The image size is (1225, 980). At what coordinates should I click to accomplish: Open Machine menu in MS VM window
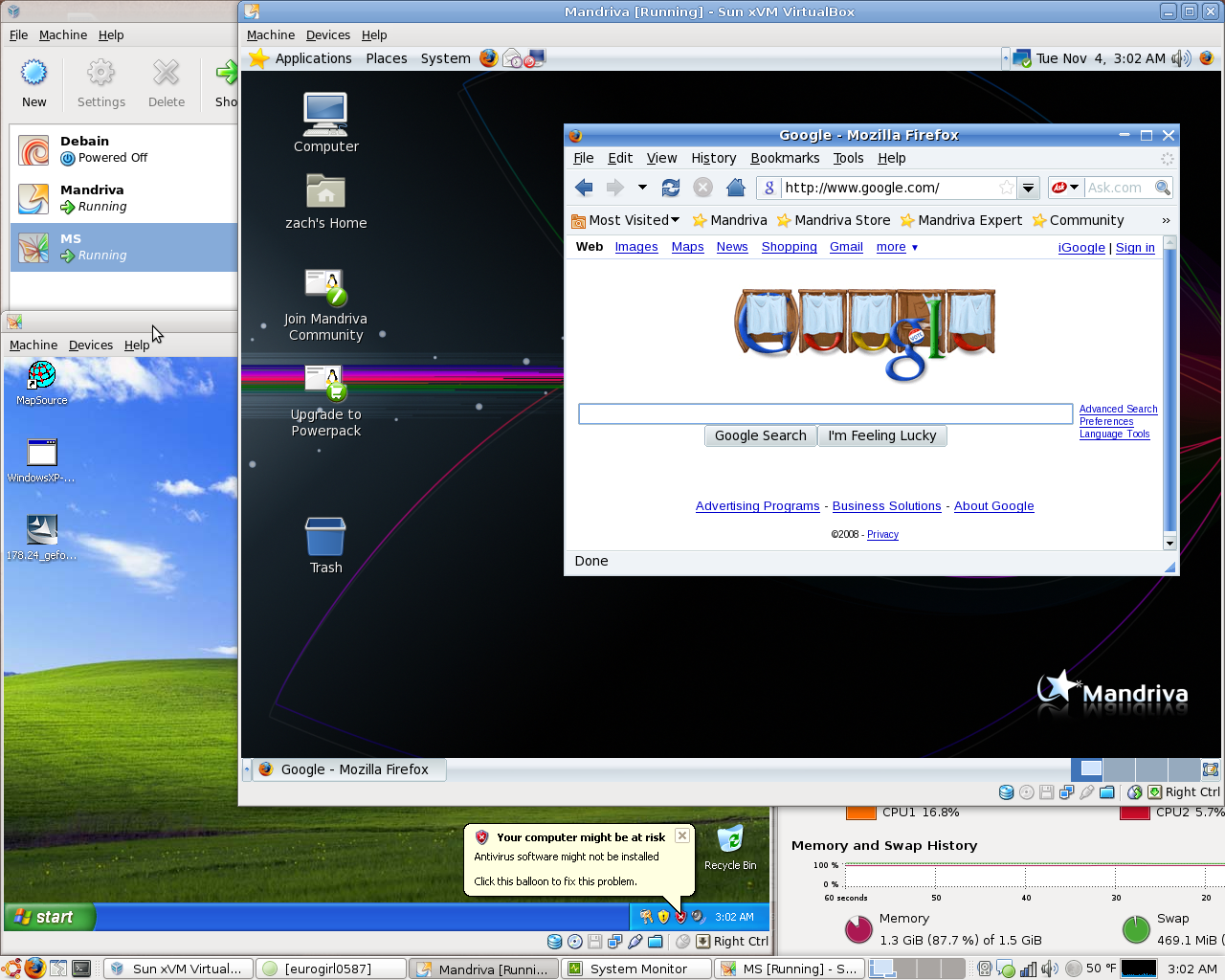(x=33, y=345)
